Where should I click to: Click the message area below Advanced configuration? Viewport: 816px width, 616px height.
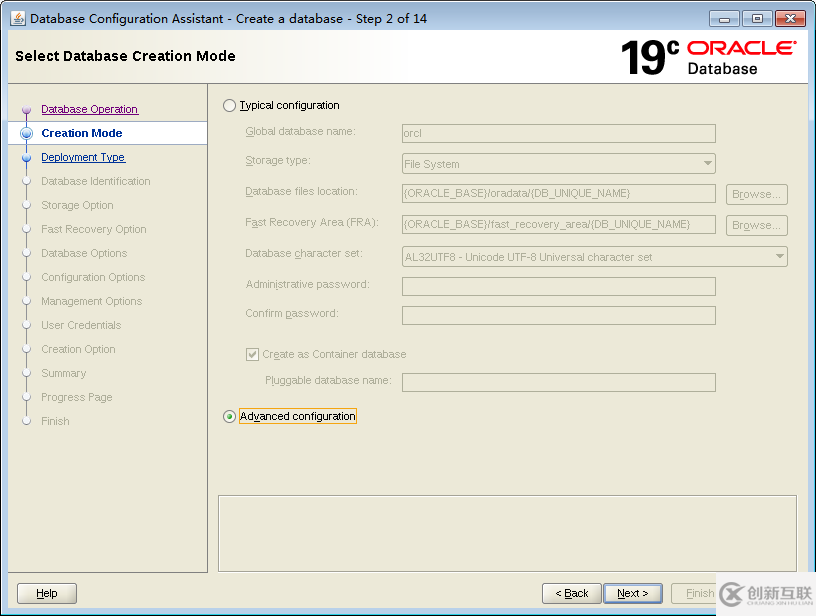pos(507,533)
